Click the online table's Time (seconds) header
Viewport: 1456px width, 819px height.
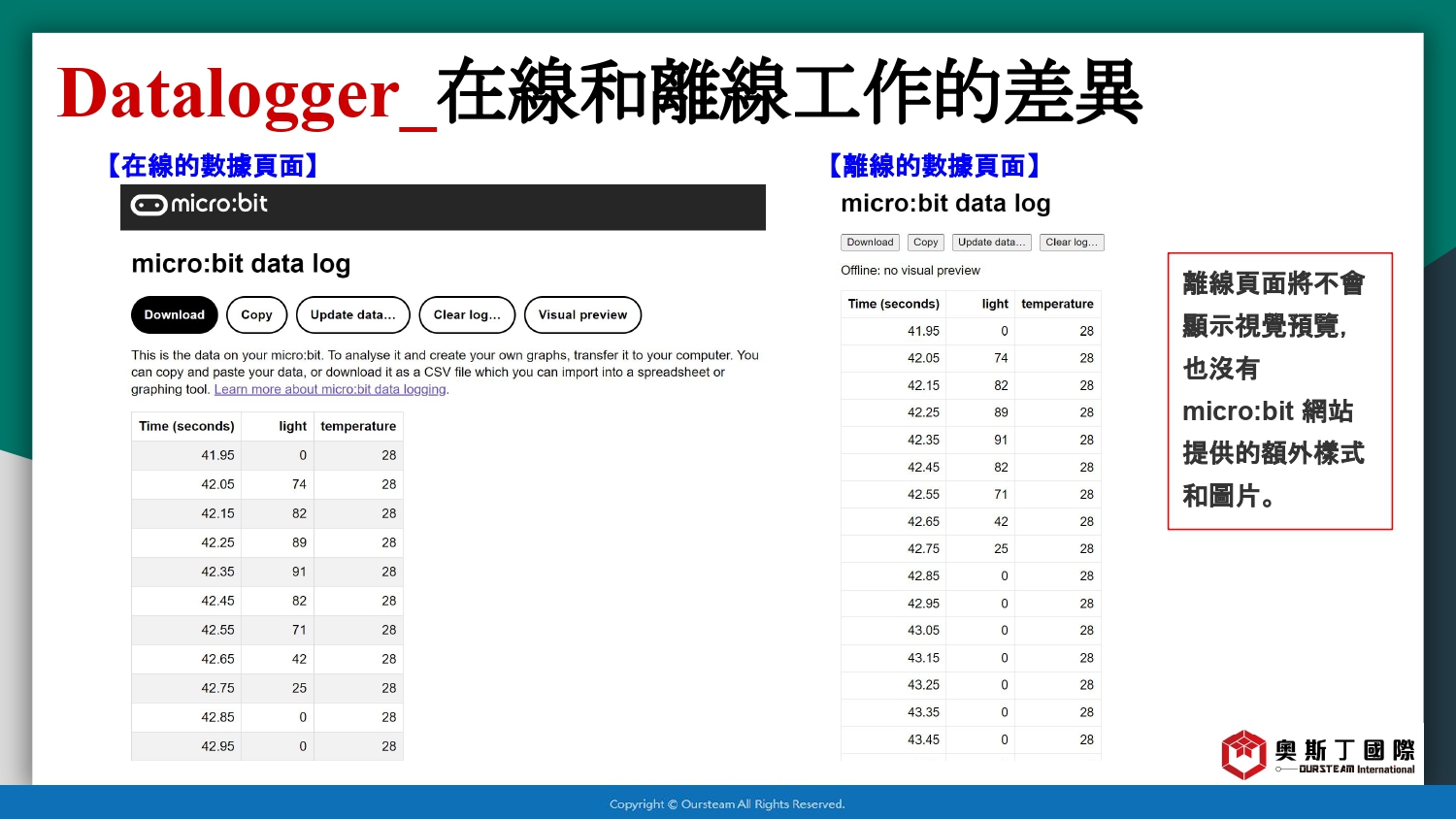pos(186,426)
